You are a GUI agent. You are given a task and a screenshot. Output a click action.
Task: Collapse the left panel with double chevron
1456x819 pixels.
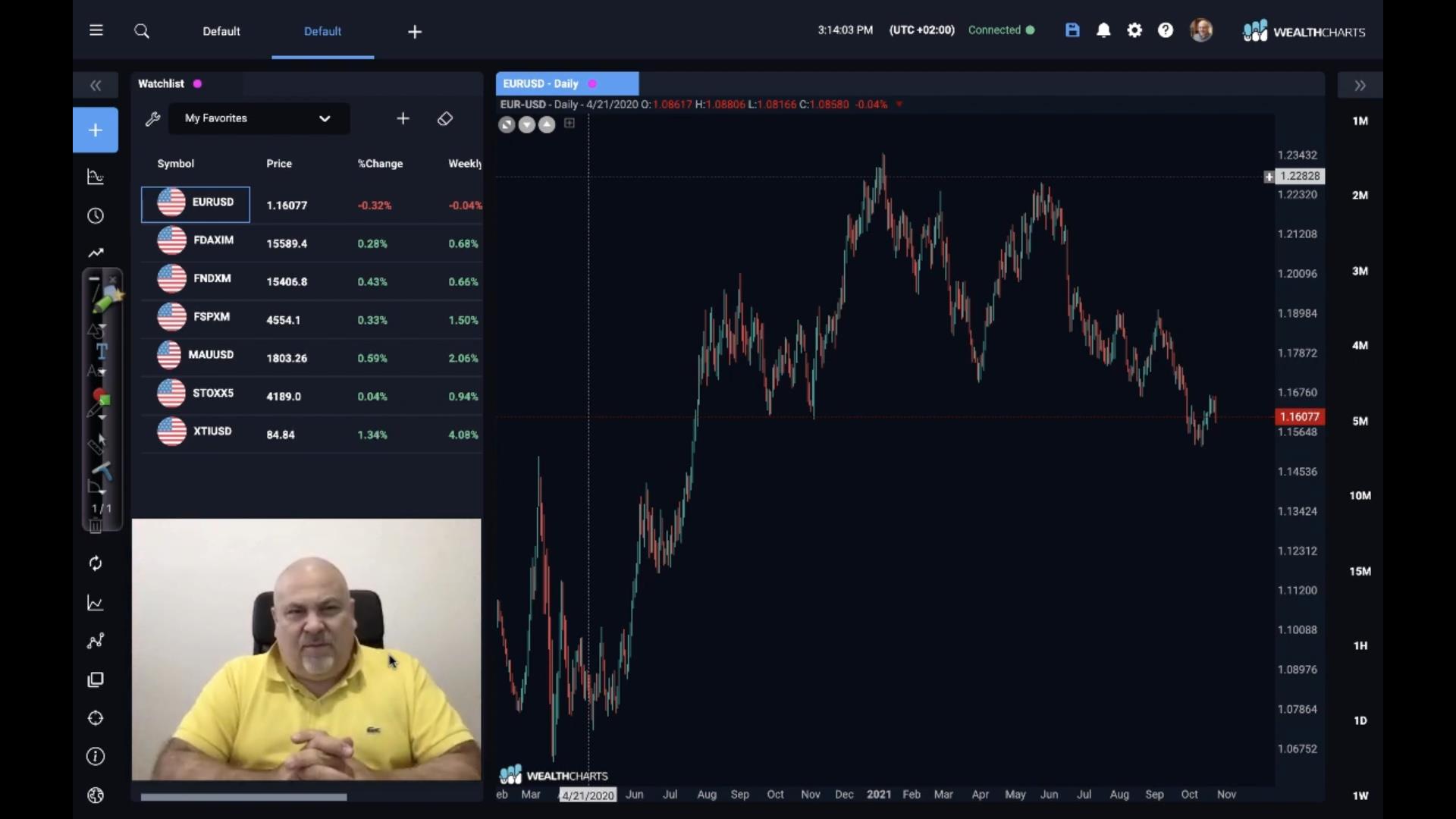pyautogui.click(x=96, y=86)
